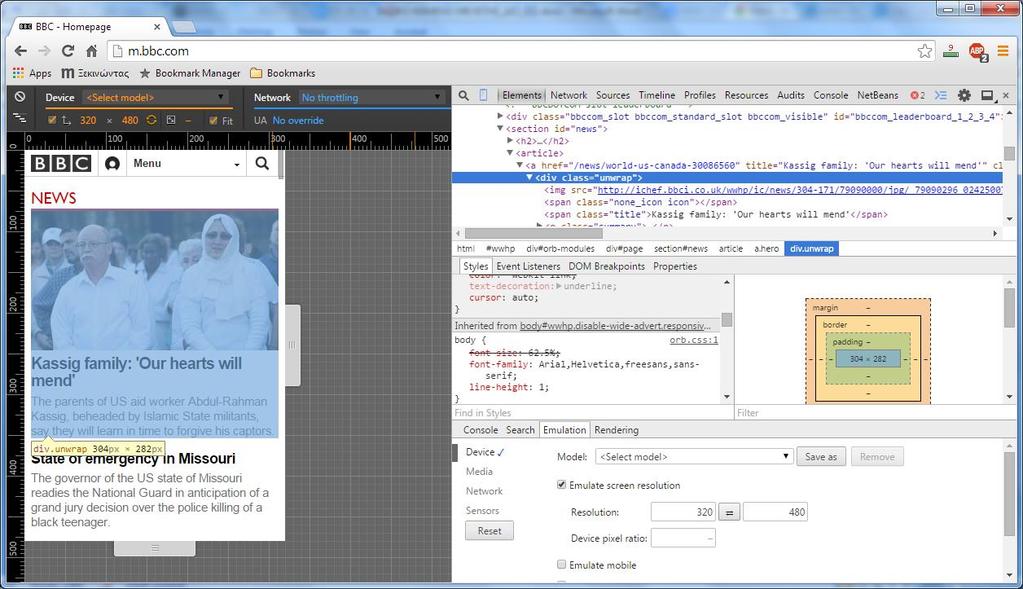Screen dimensions: 1023x589
Task: Expand the h2 node in DOM tree
Action: tap(510, 141)
